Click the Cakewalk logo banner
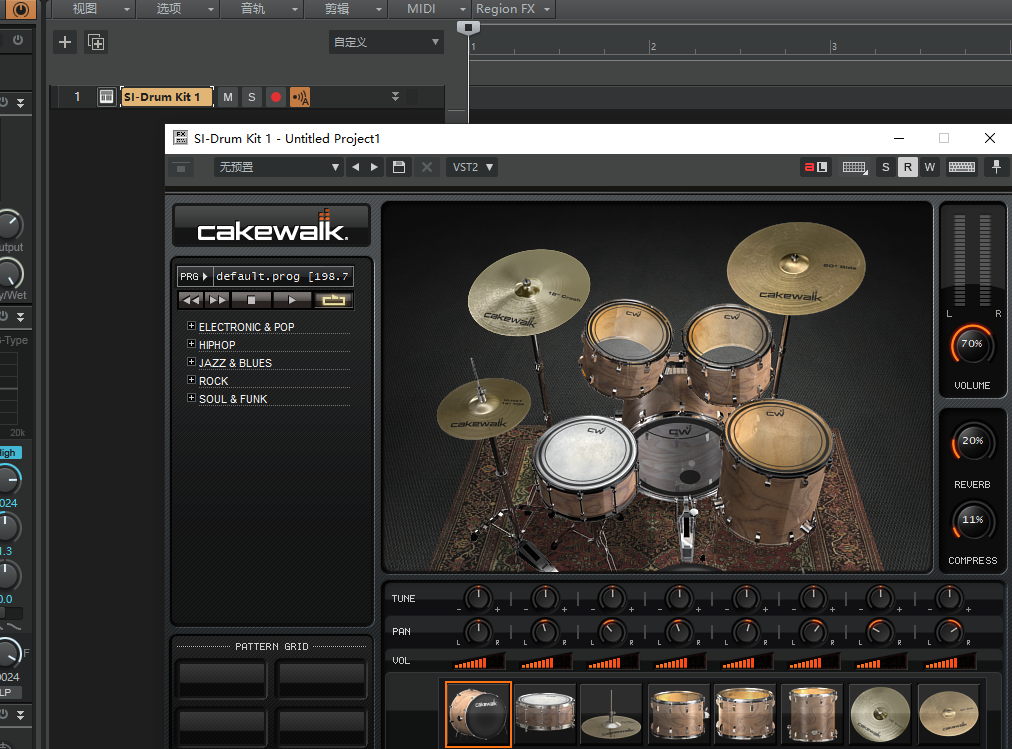 pos(272,225)
